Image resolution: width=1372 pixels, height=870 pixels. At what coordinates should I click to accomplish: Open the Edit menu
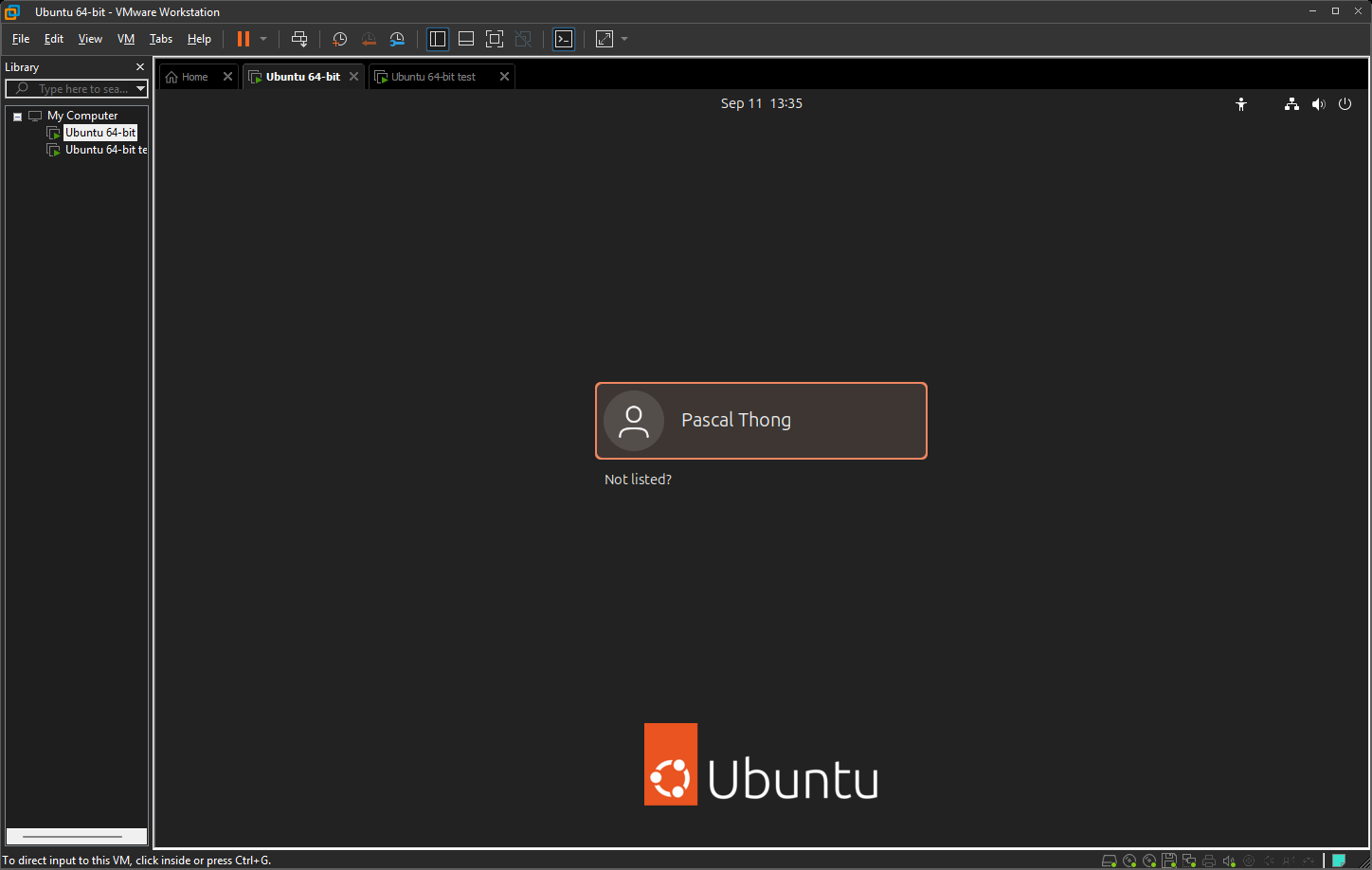point(54,39)
